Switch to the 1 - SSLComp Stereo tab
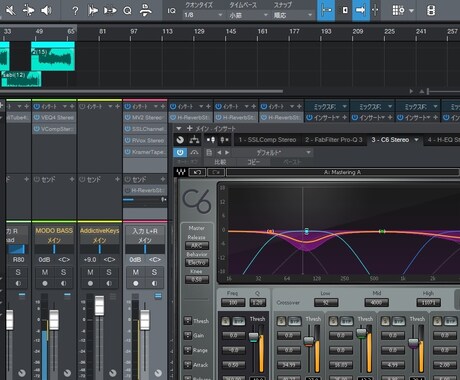The image size is (460, 380). click(x=267, y=140)
